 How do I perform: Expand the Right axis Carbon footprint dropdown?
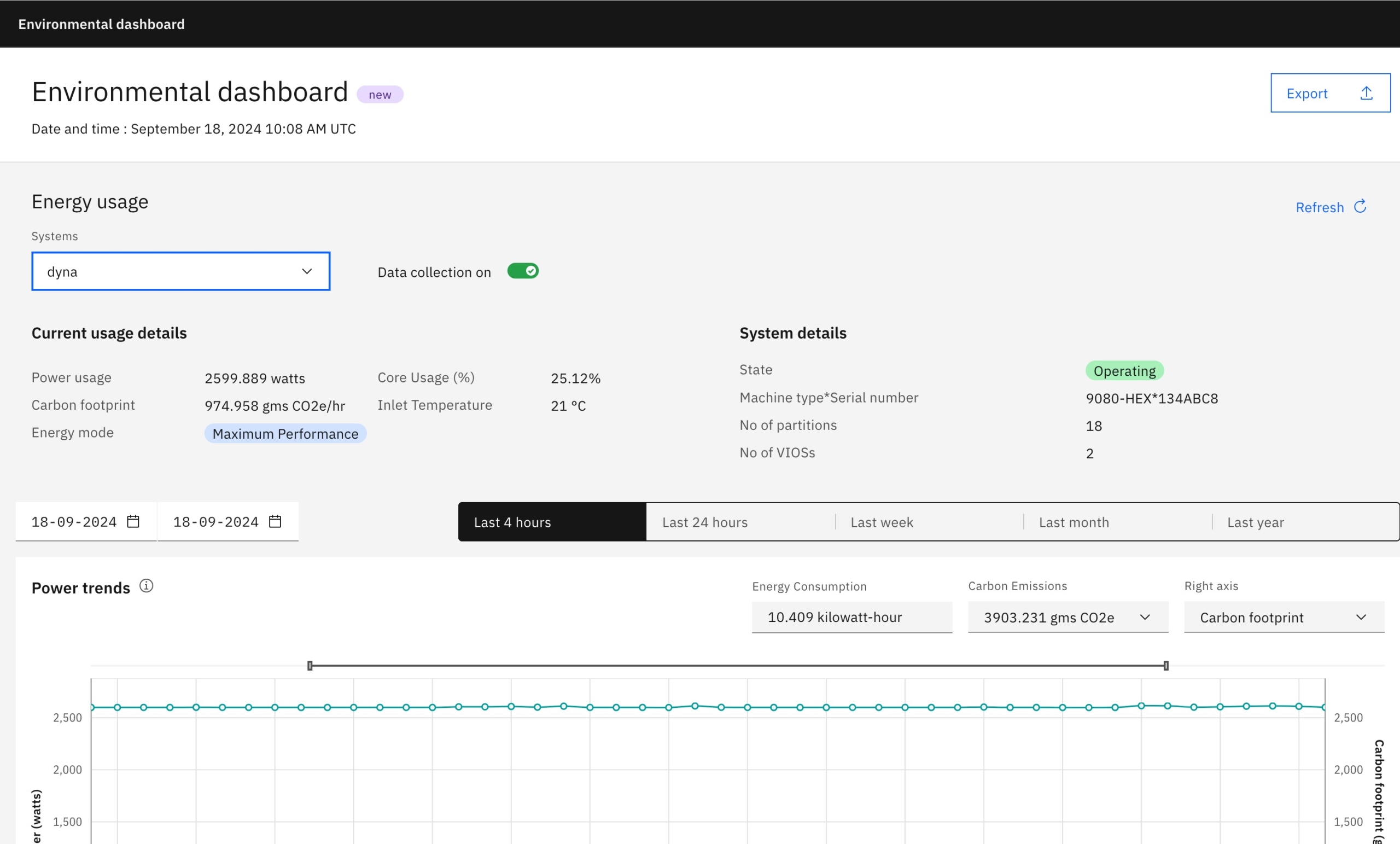(1284, 616)
